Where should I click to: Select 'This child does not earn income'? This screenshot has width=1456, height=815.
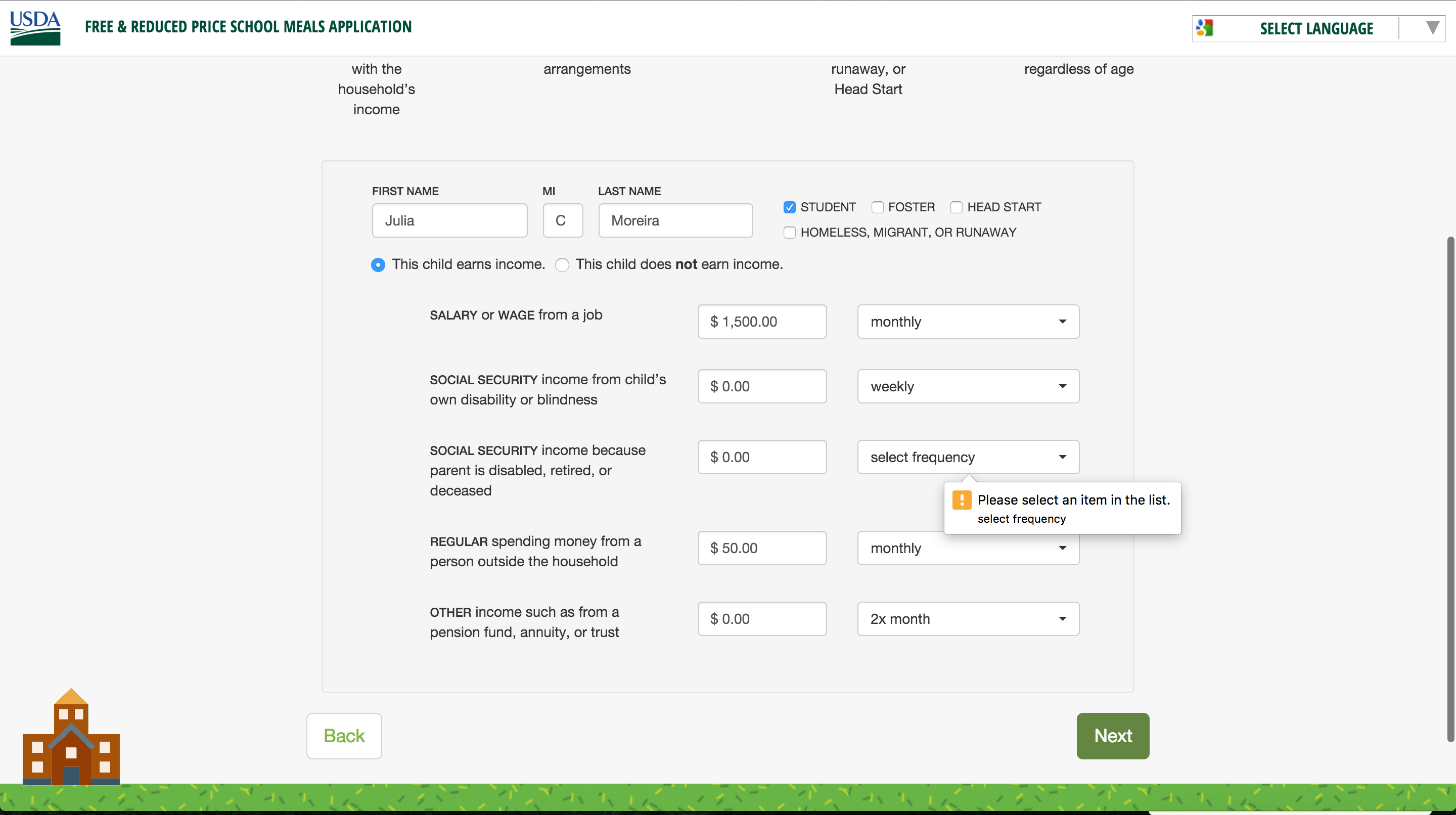click(562, 265)
